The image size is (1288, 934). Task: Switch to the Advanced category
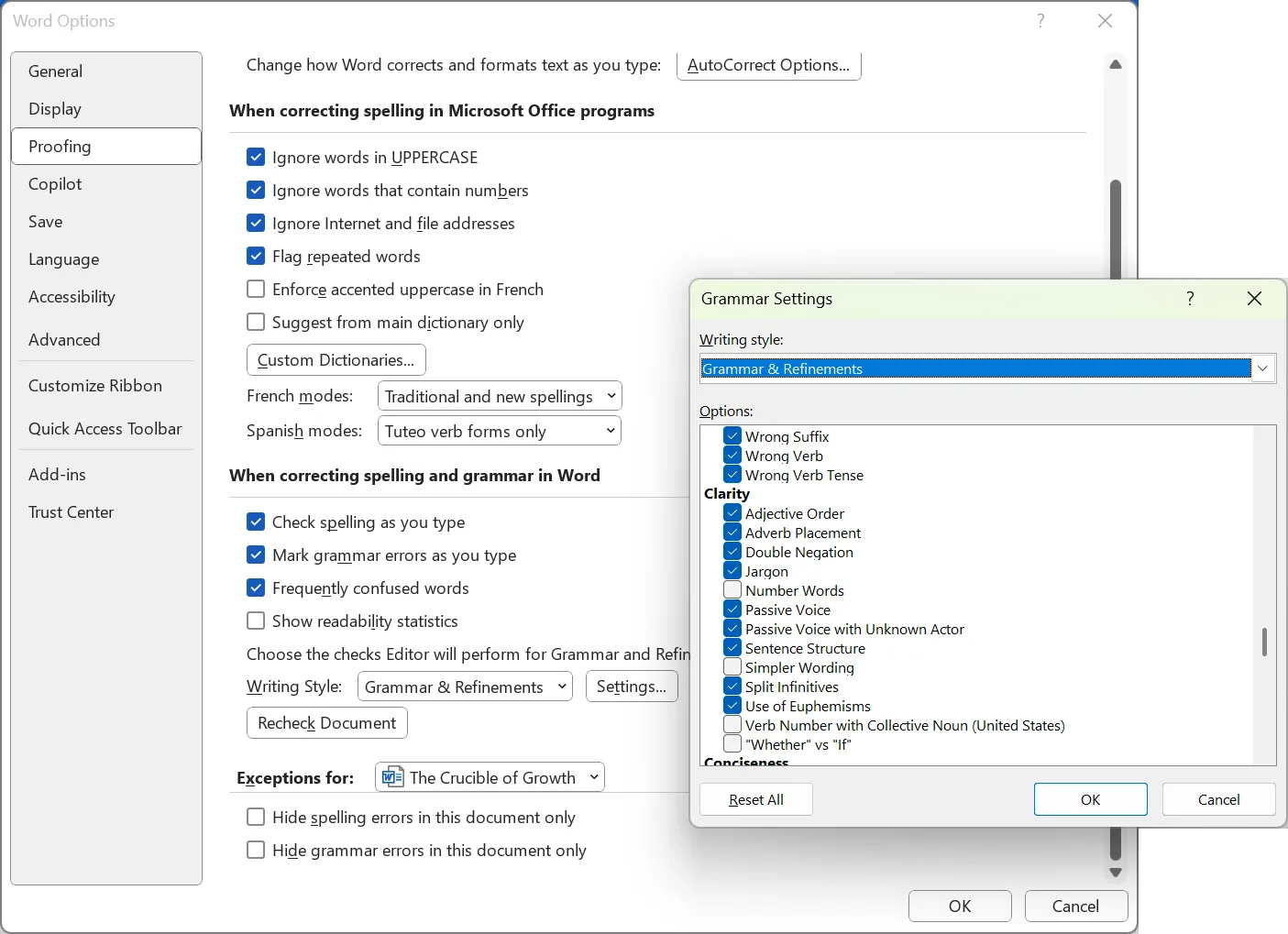(x=64, y=340)
